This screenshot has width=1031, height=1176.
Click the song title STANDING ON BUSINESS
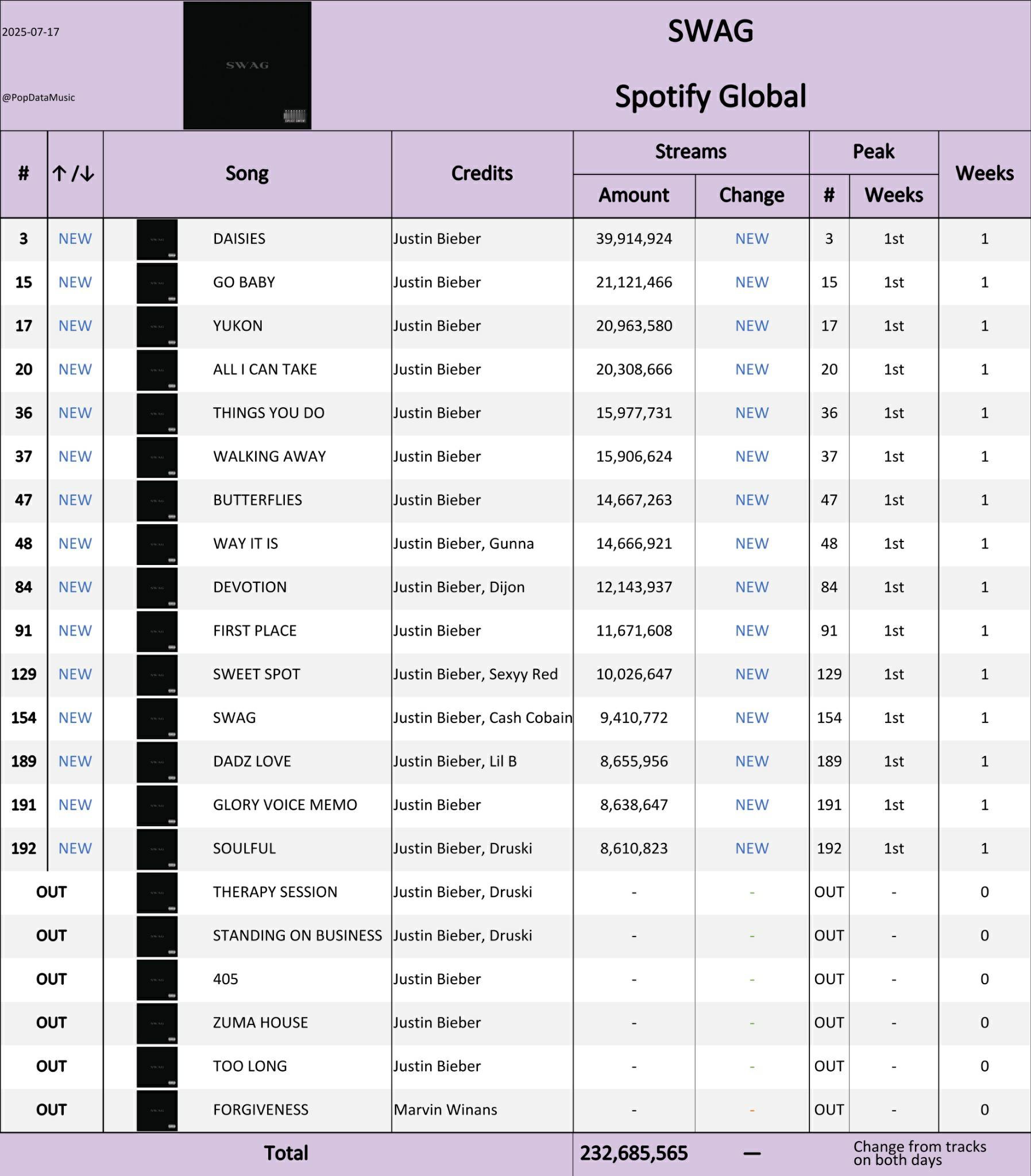click(298, 935)
